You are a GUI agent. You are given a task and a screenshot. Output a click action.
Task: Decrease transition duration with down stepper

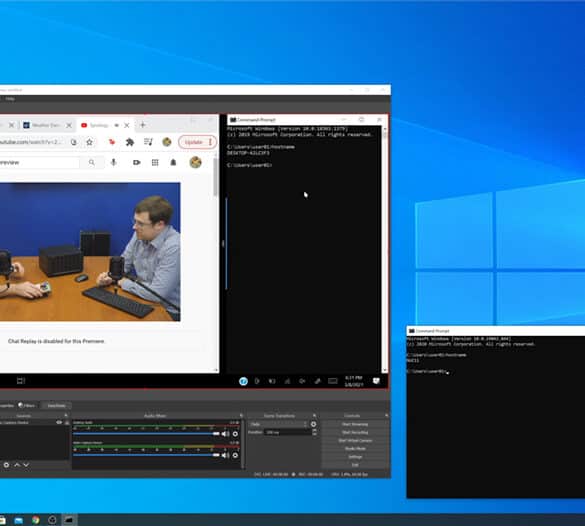[x=315, y=434]
